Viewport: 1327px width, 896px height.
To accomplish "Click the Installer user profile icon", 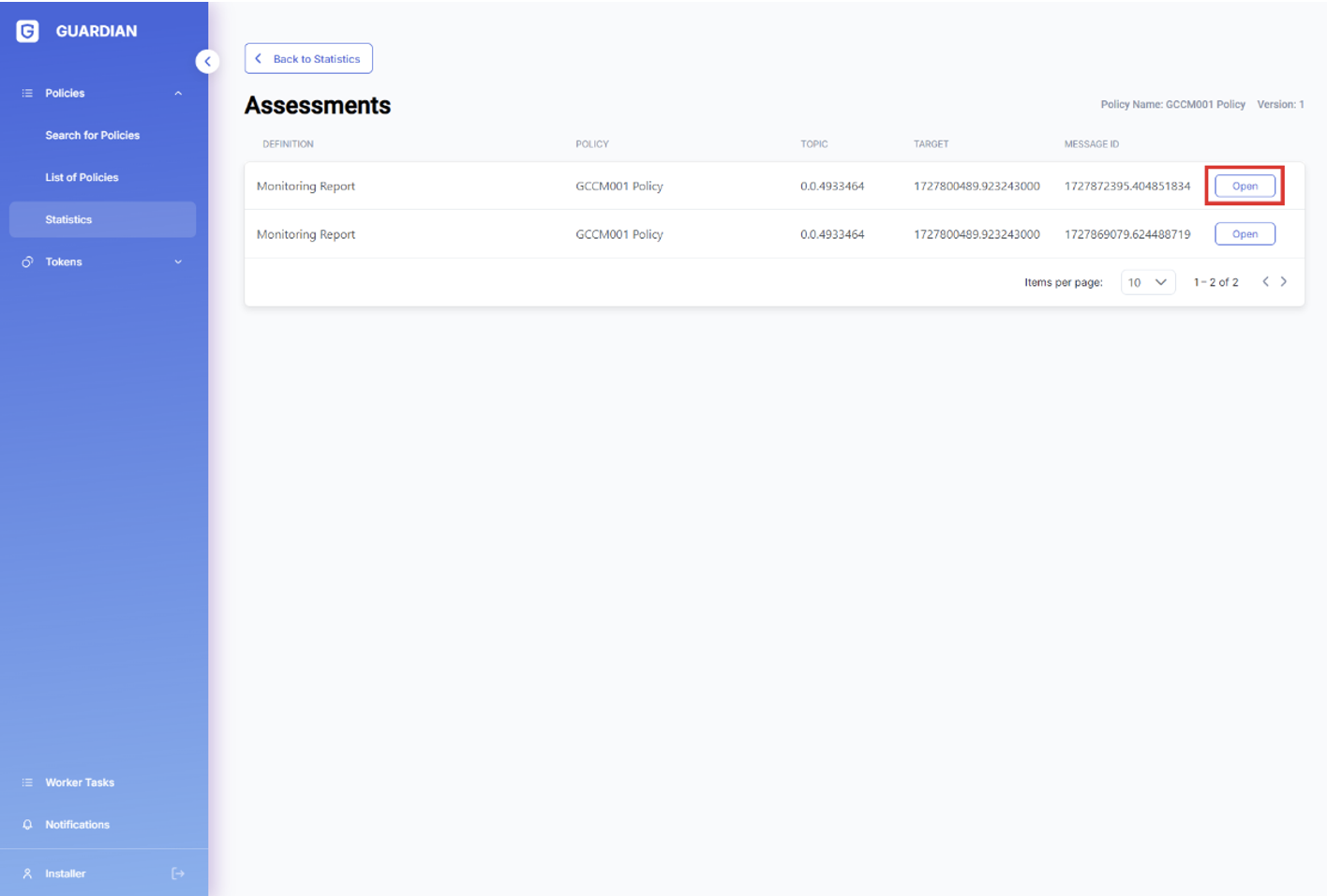I will click(27, 874).
